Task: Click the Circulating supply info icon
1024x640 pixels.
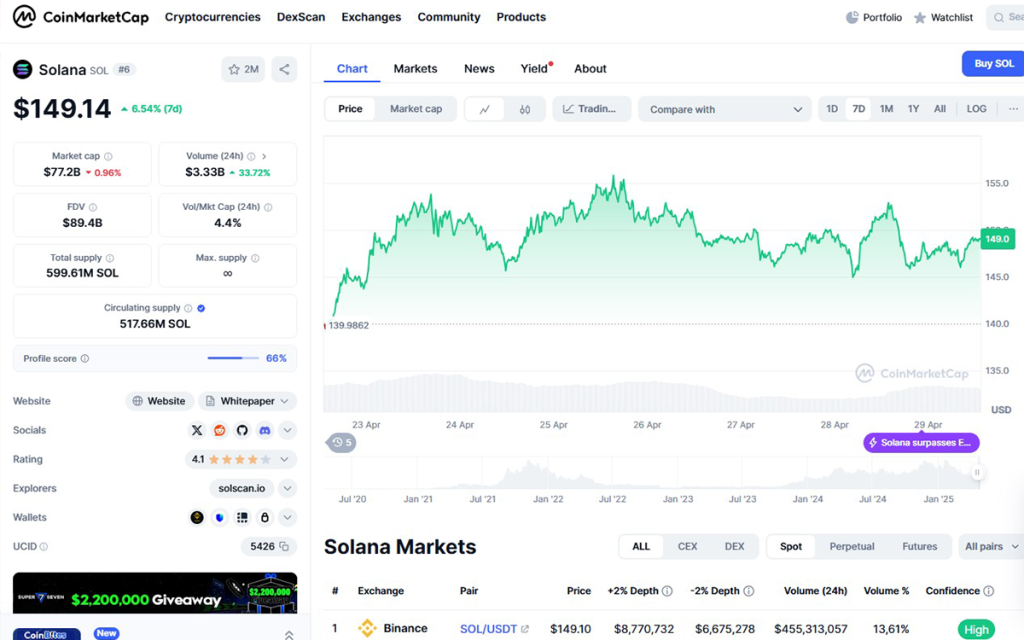Action: pos(188,308)
